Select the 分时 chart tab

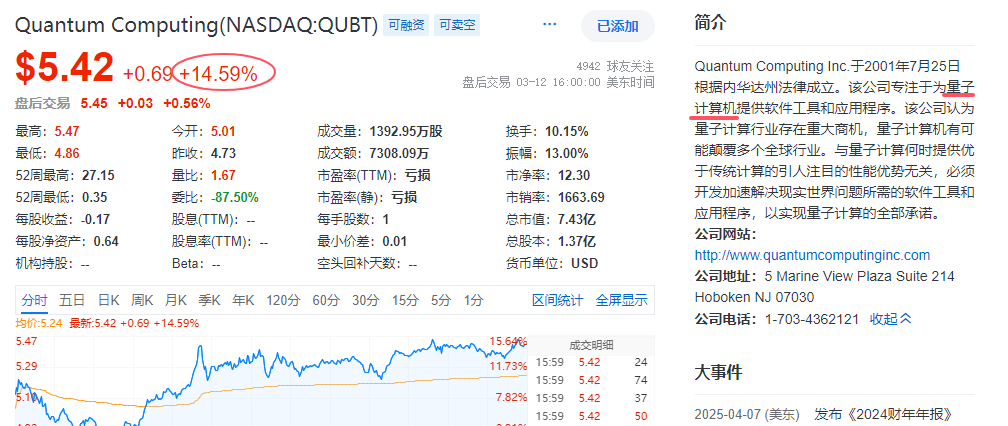click(34, 300)
